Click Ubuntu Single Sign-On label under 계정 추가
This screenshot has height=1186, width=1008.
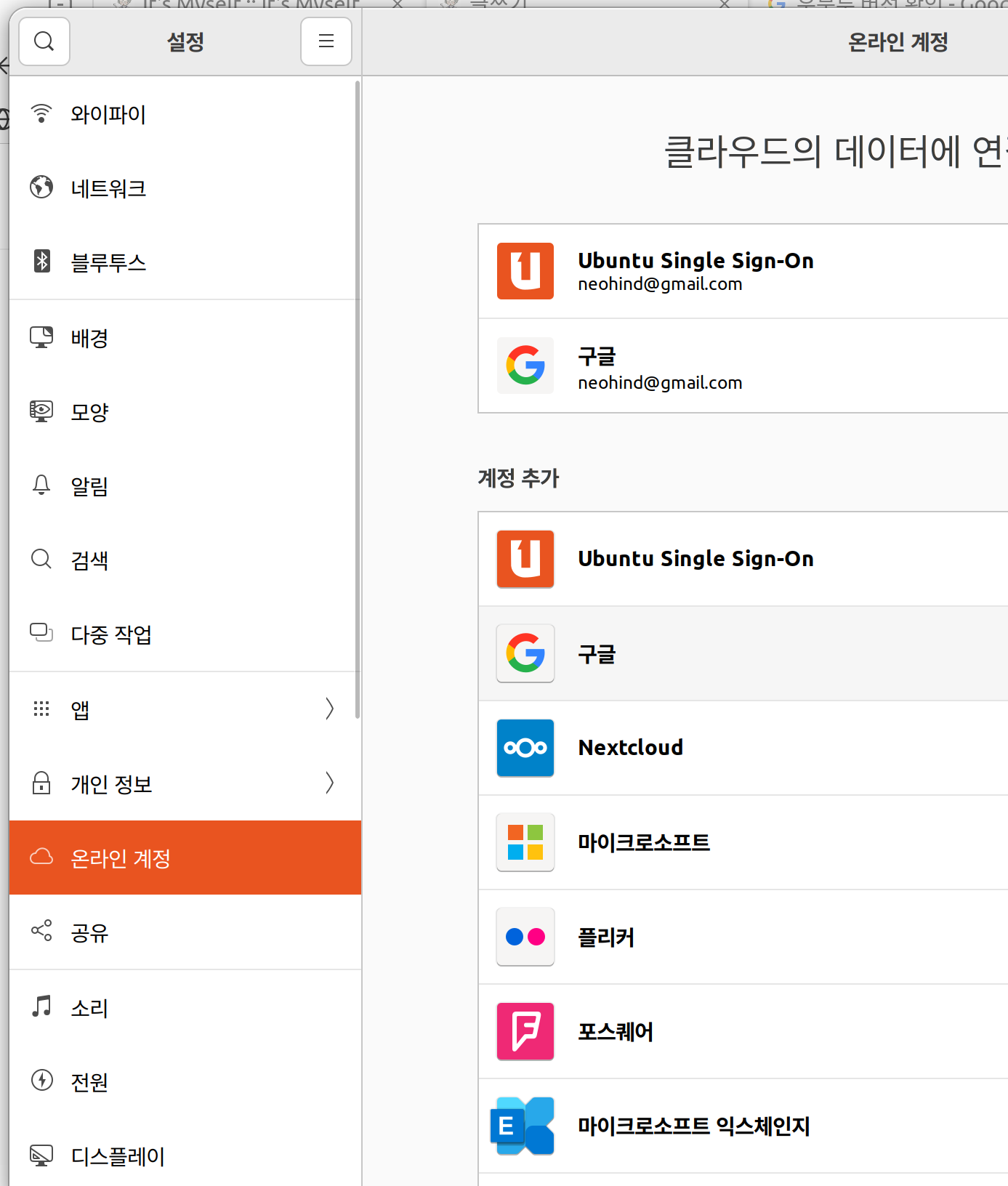(x=695, y=559)
